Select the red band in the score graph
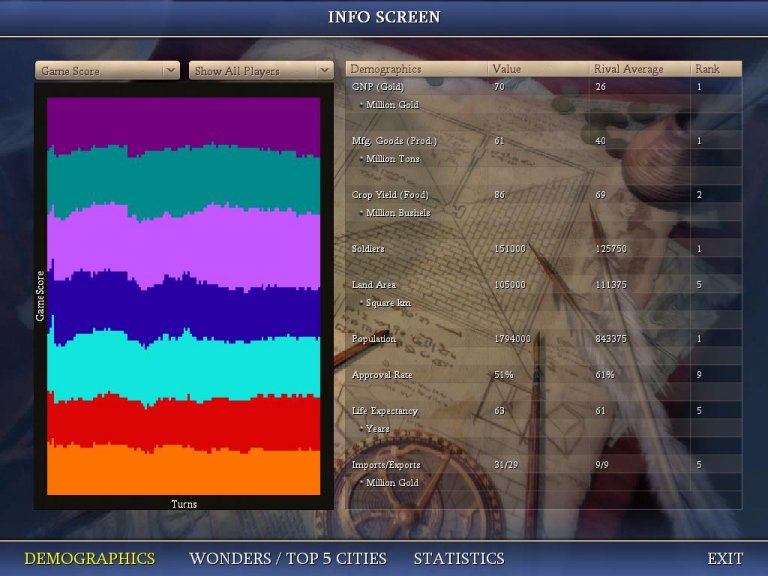This screenshot has height=576, width=768. [x=183, y=422]
